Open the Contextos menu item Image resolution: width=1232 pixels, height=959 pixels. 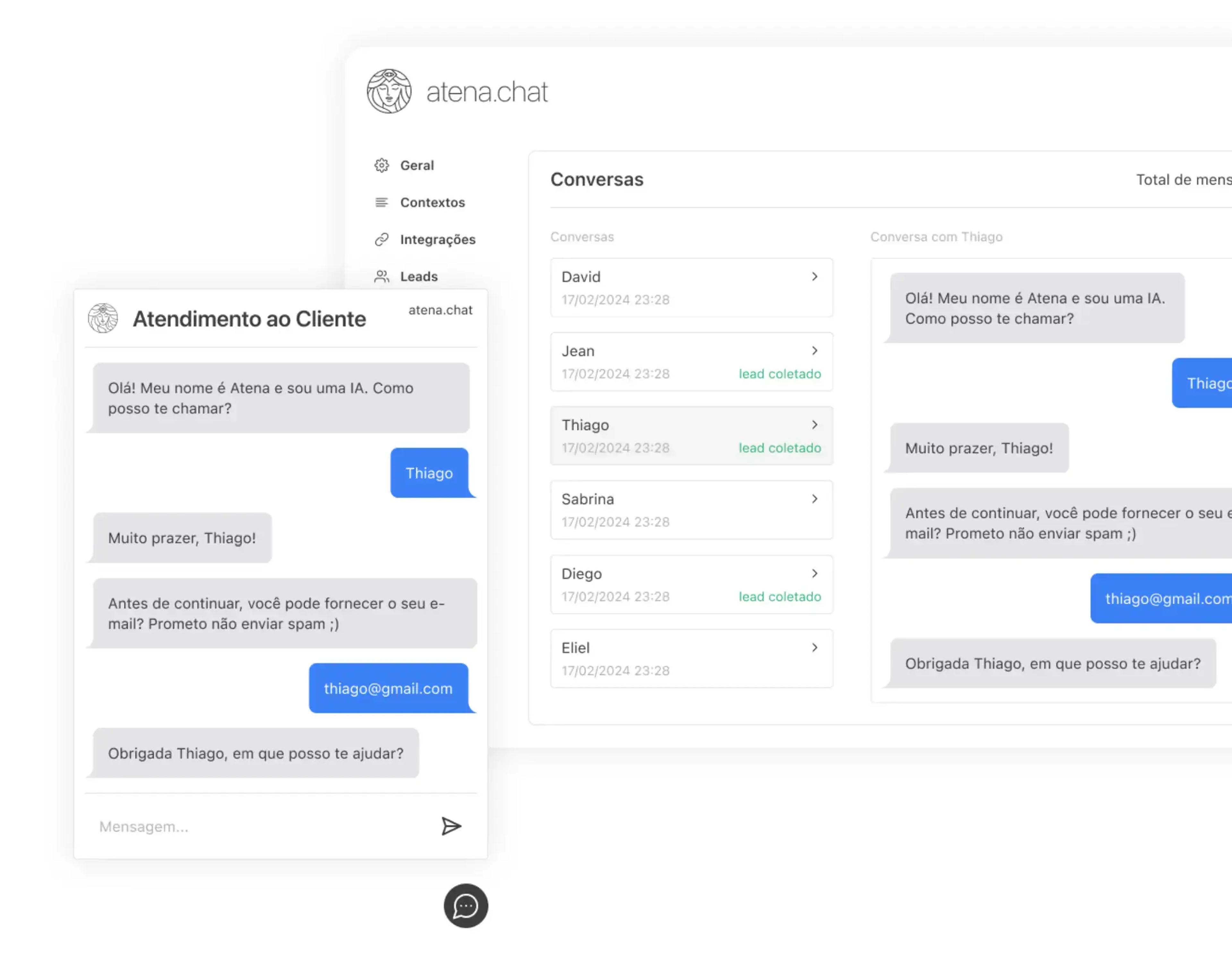click(x=433, y=202)
